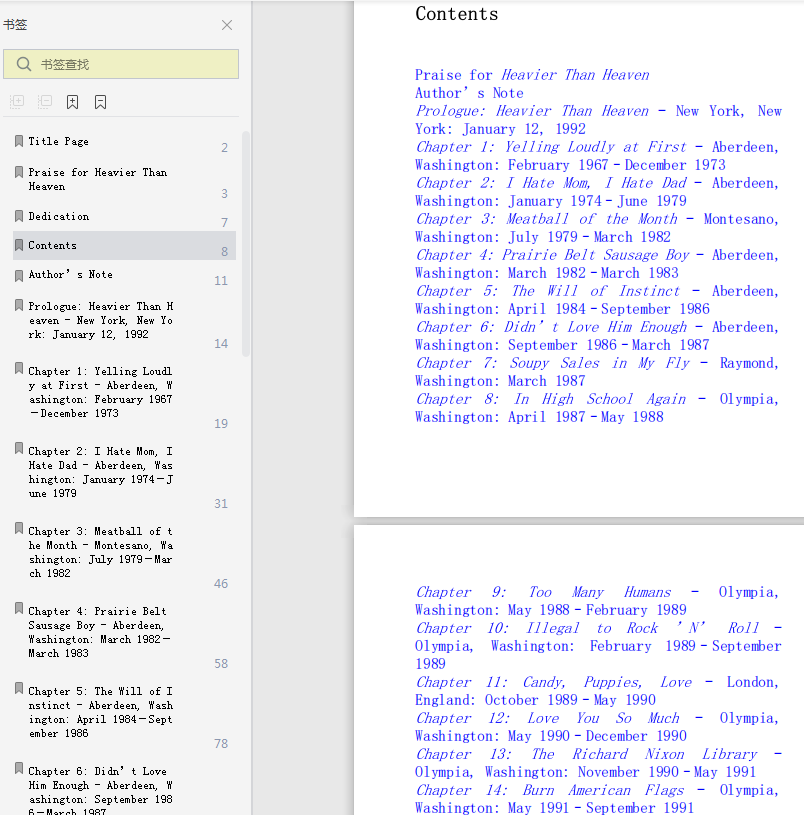
Task: Open Chapter 3 Meatball bookmark
Action: tap(101, 552)
